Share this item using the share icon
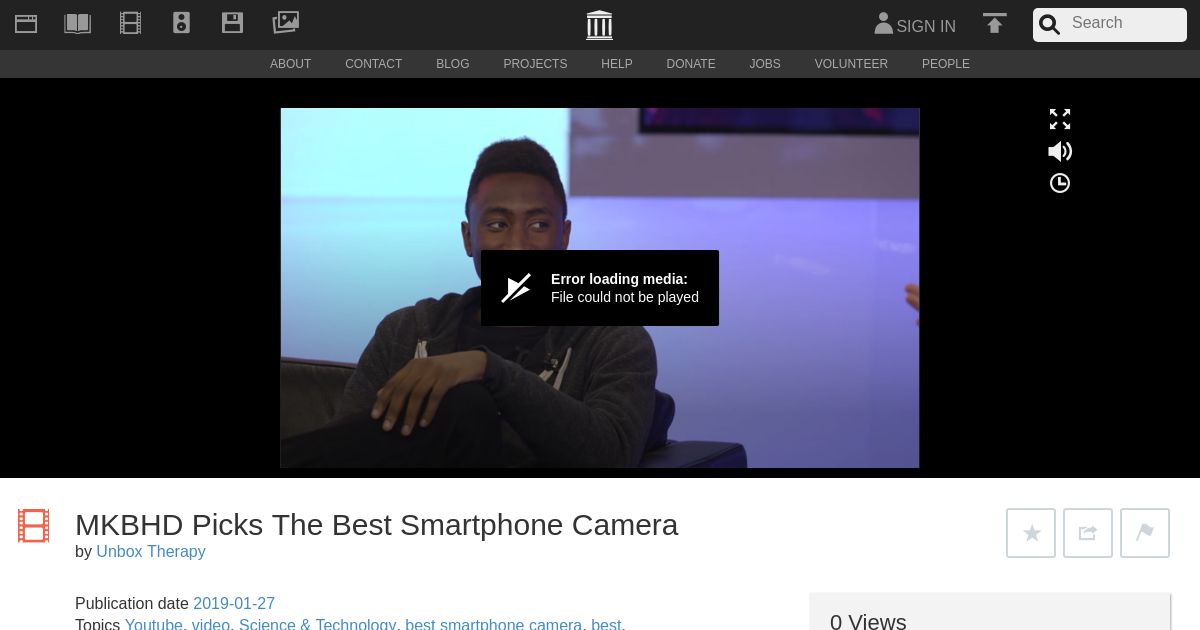 tap(1088, 533)
